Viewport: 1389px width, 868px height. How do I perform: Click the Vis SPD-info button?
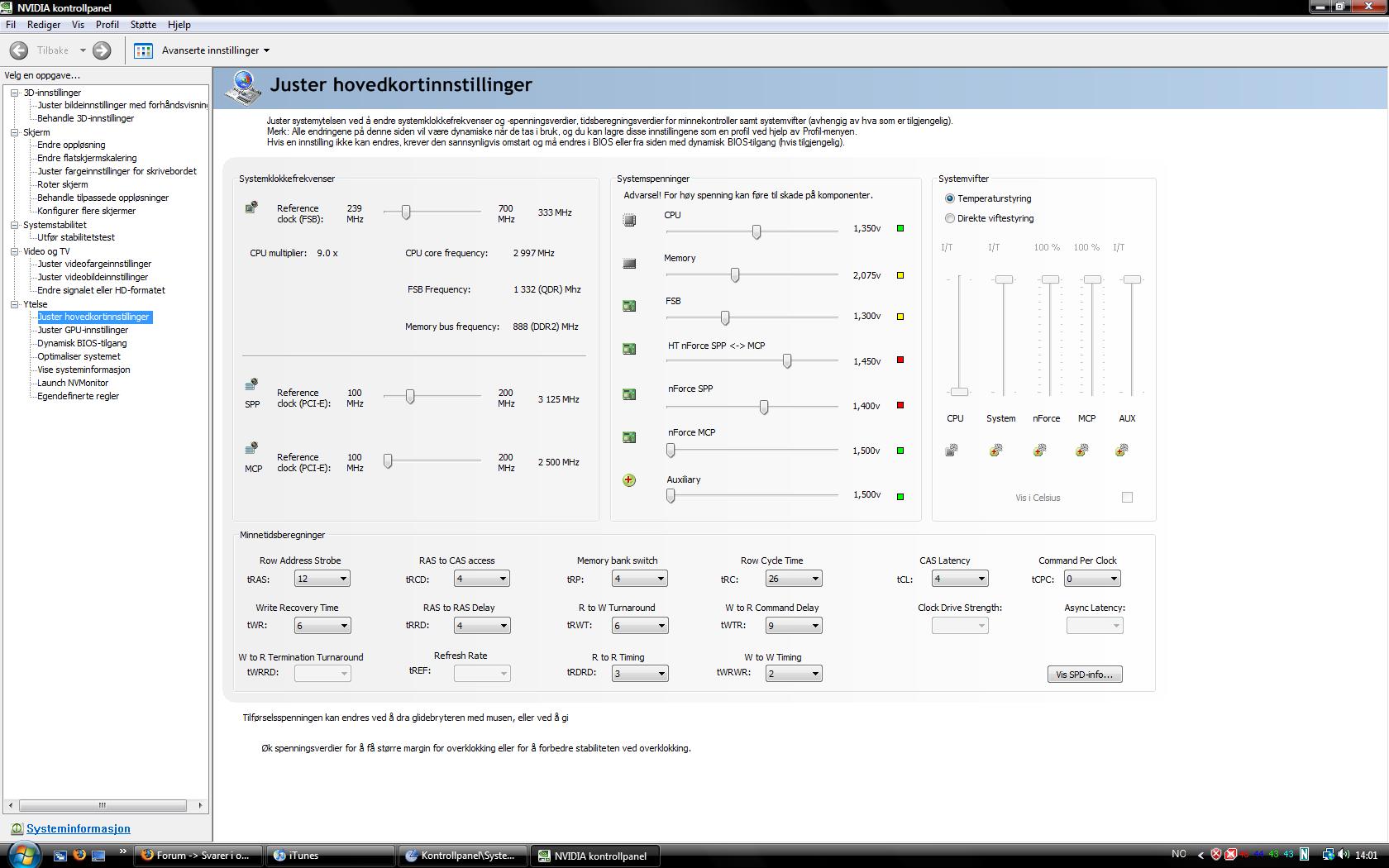pos(1085,675)
